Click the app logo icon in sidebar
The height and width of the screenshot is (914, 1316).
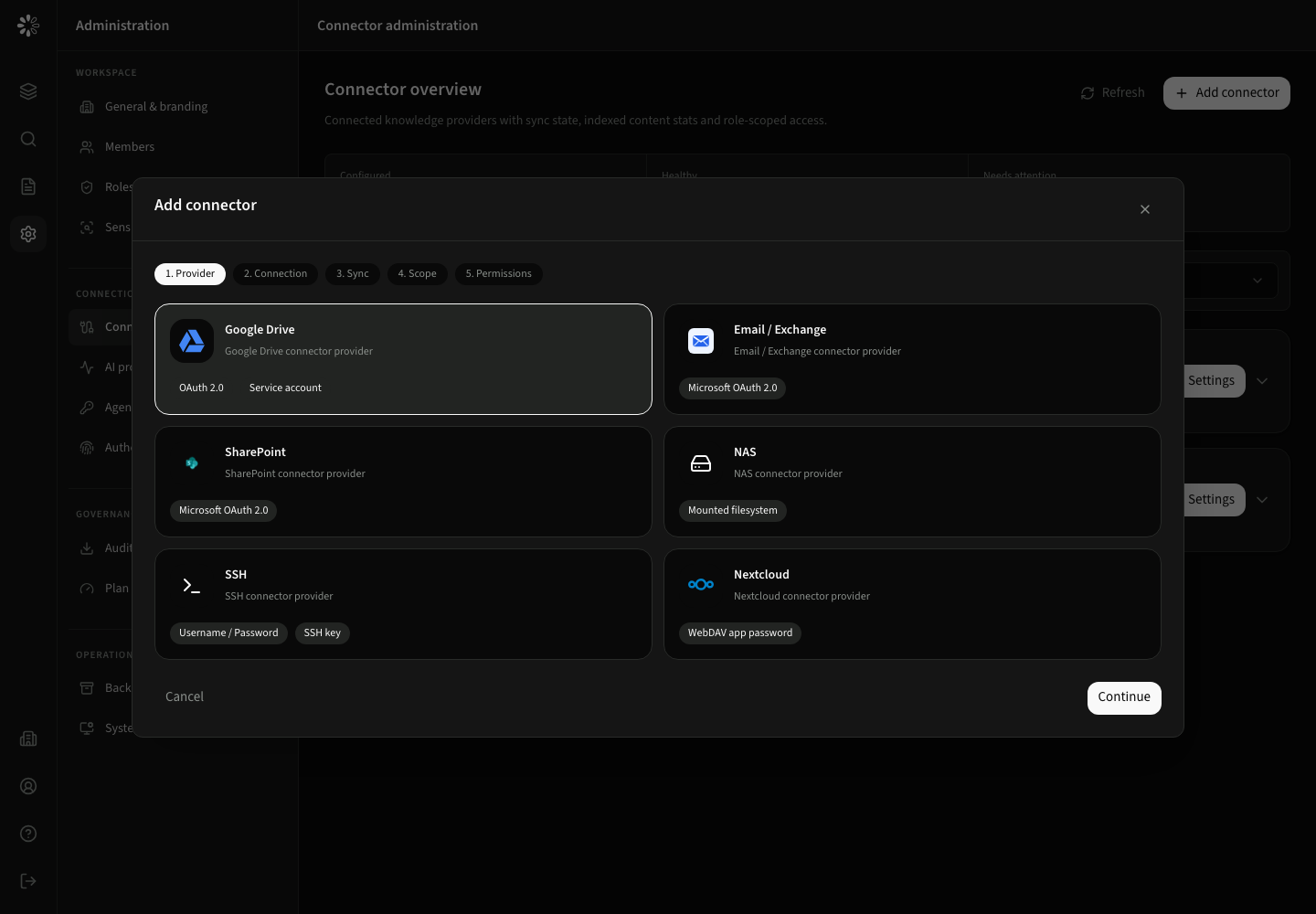coord(28,26)
